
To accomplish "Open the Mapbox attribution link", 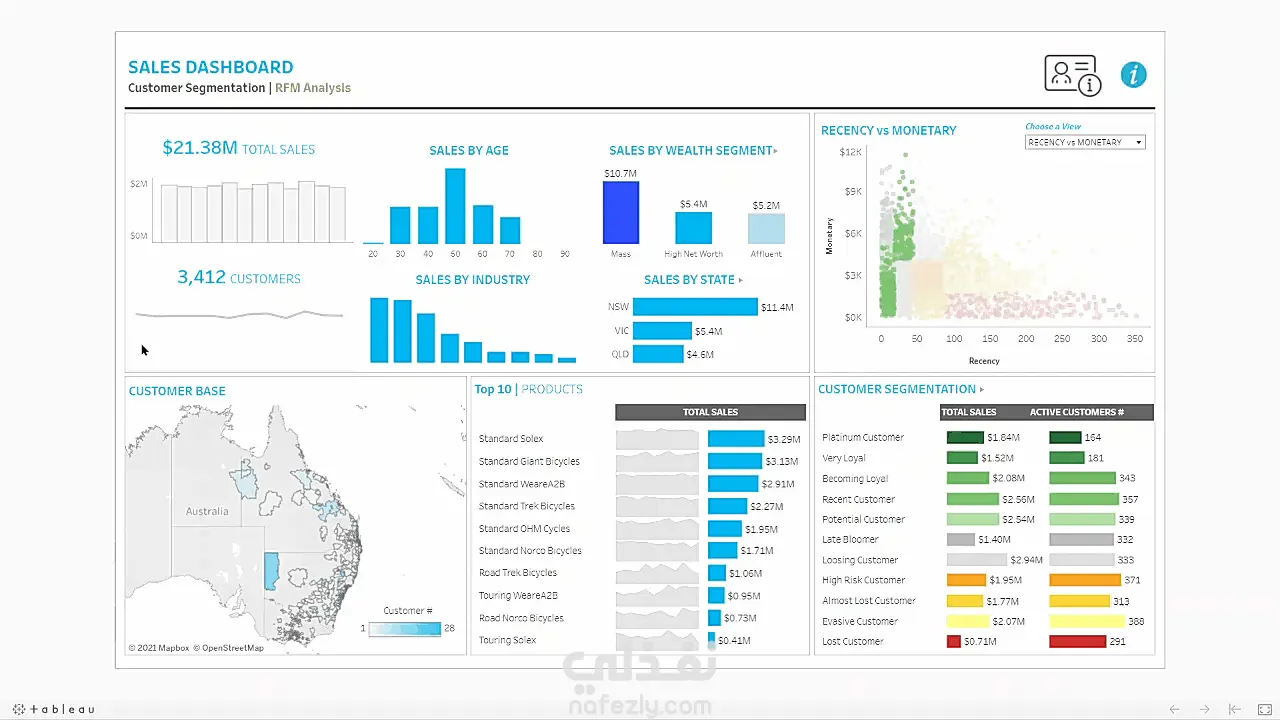I will click(x=159, y=648).
